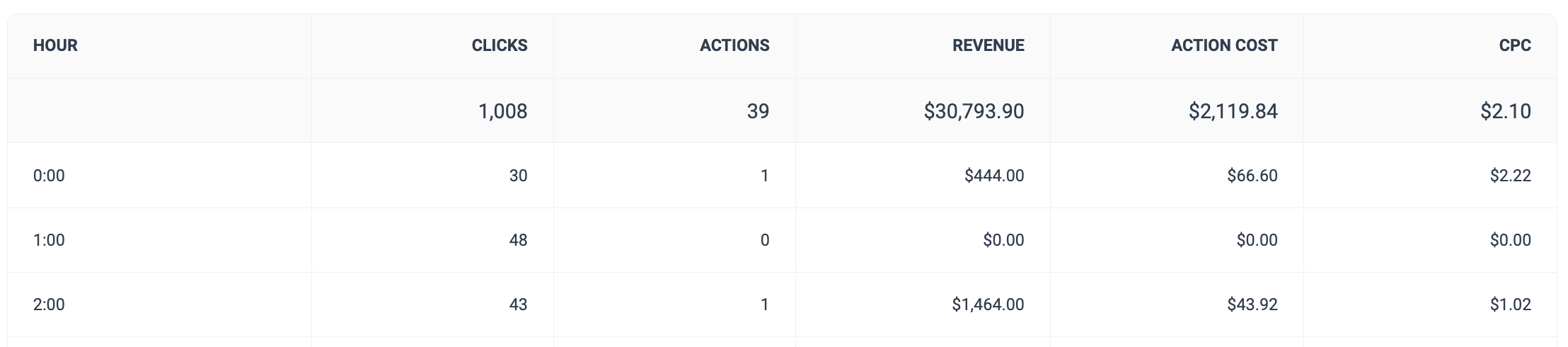Click the $43.92 action cost cell

point(1252,305)
